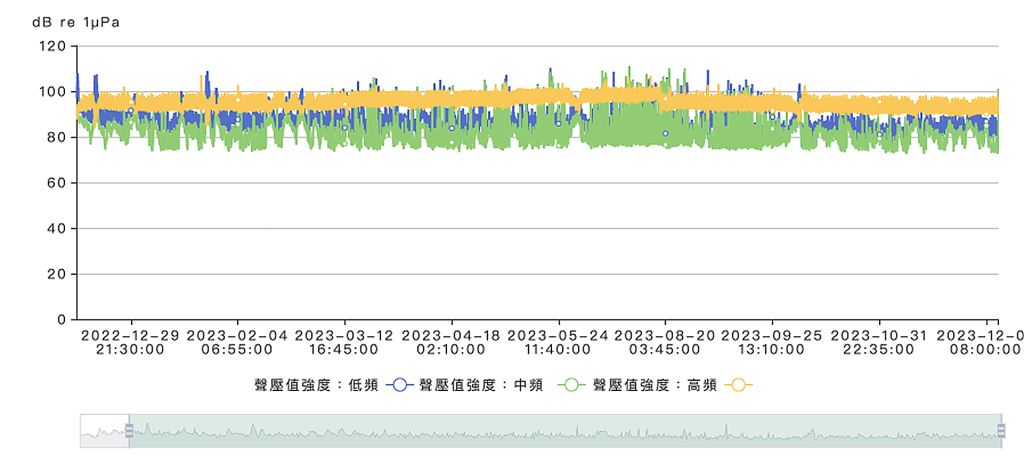Click the left handle of the zoom slider

coord(129,431)
